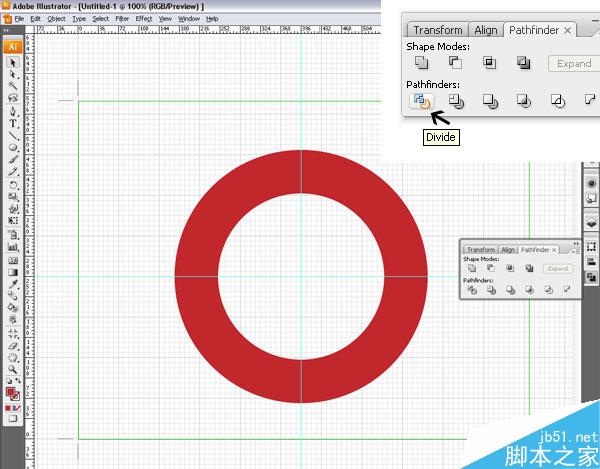Select the Live Paint Bucket tool

pyautogui.click(x=13, y=307)
